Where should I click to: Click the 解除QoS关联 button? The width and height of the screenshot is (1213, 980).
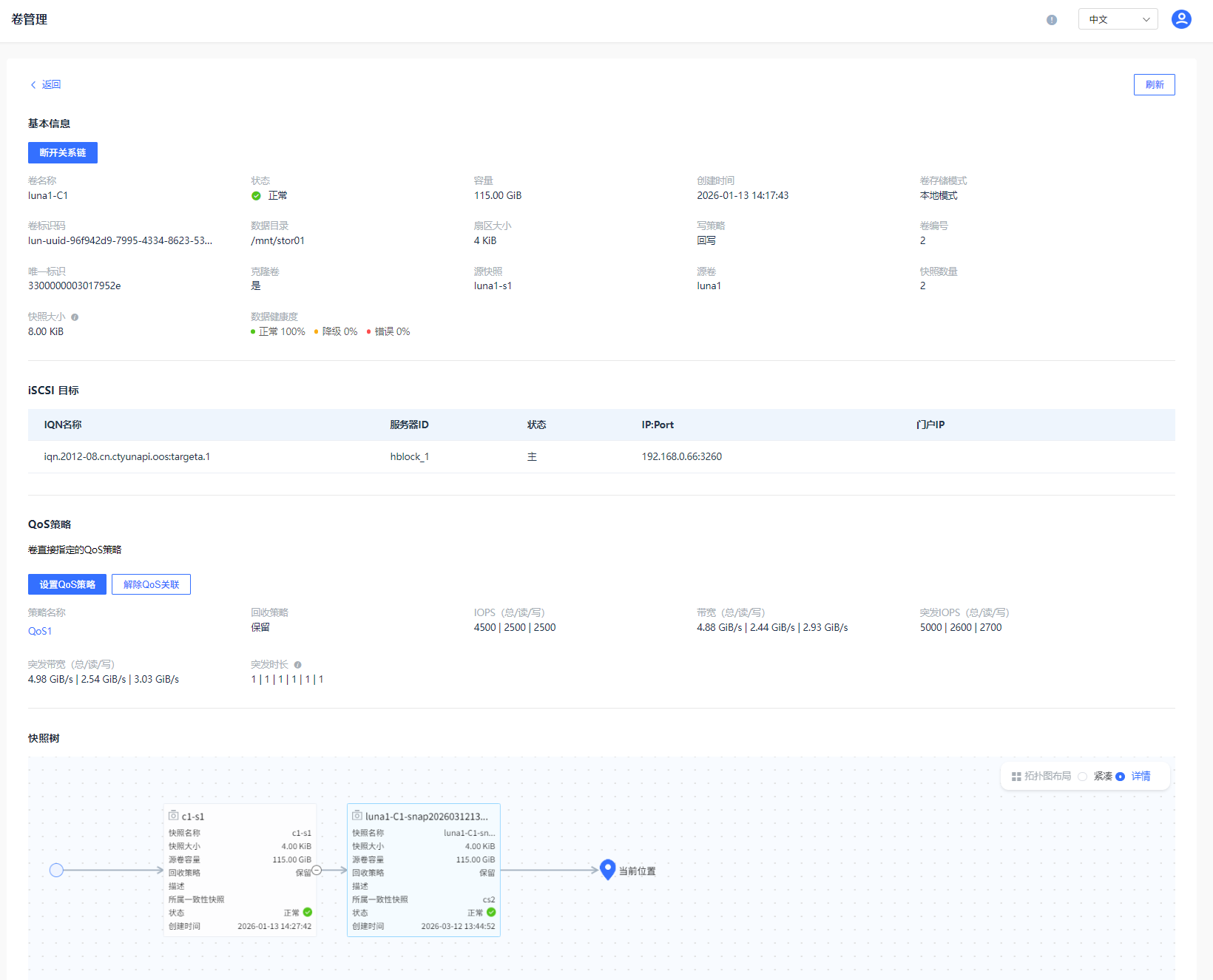[151, 585]
